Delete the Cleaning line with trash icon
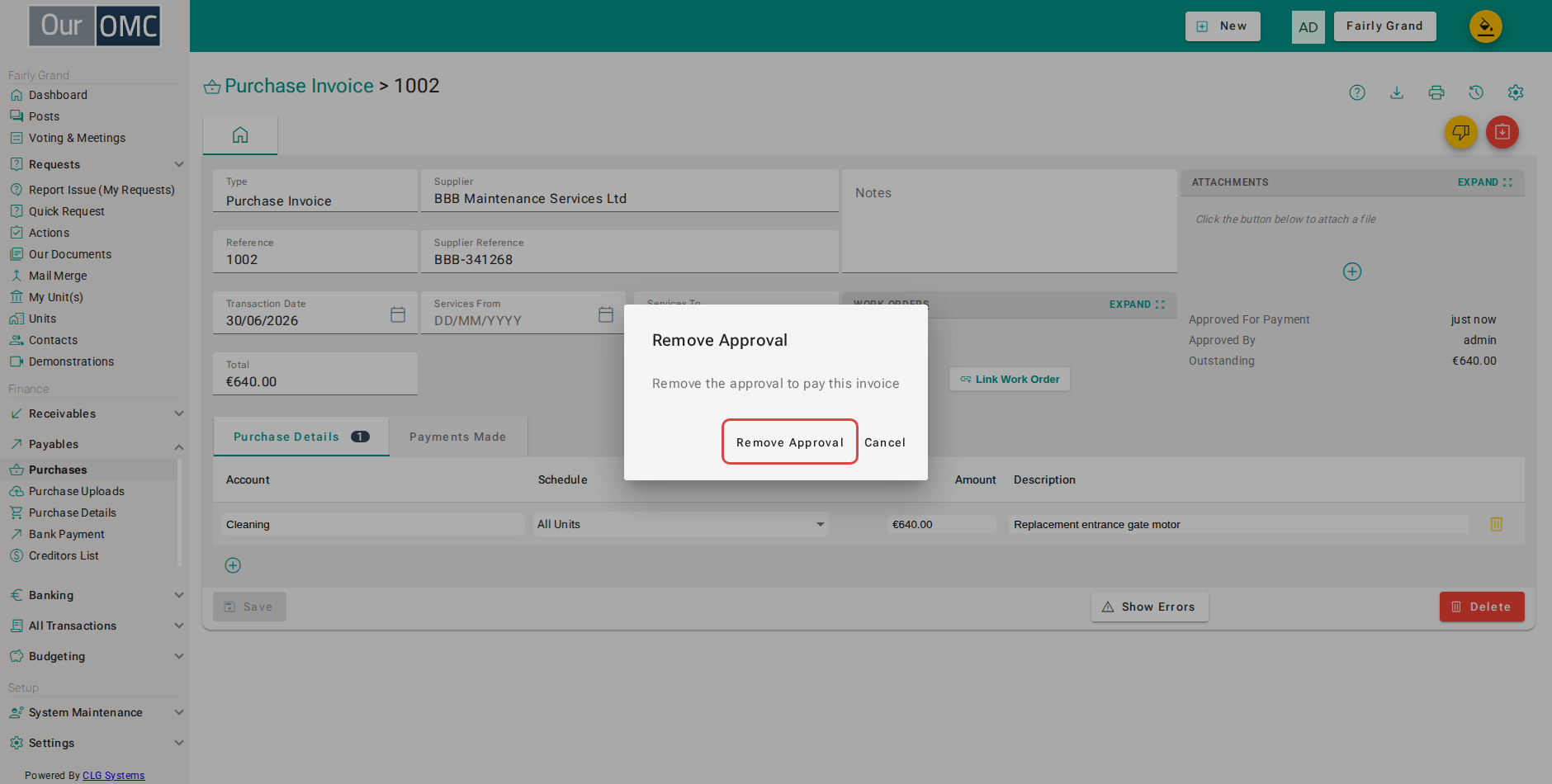The image size is (1552, 784). click(x=1497, y=524)
